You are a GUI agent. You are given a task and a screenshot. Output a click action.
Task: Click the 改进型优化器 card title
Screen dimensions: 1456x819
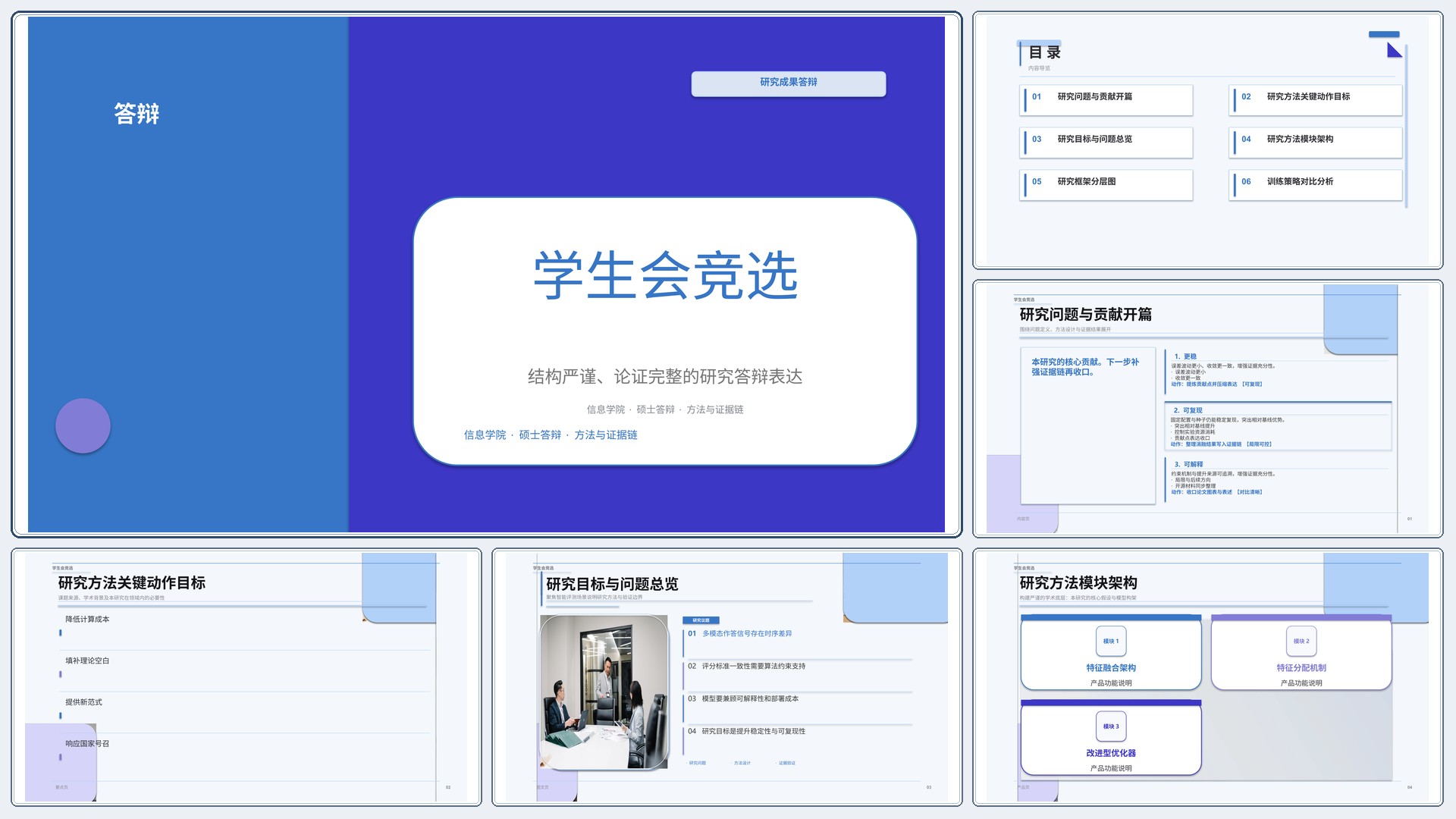1111,753
